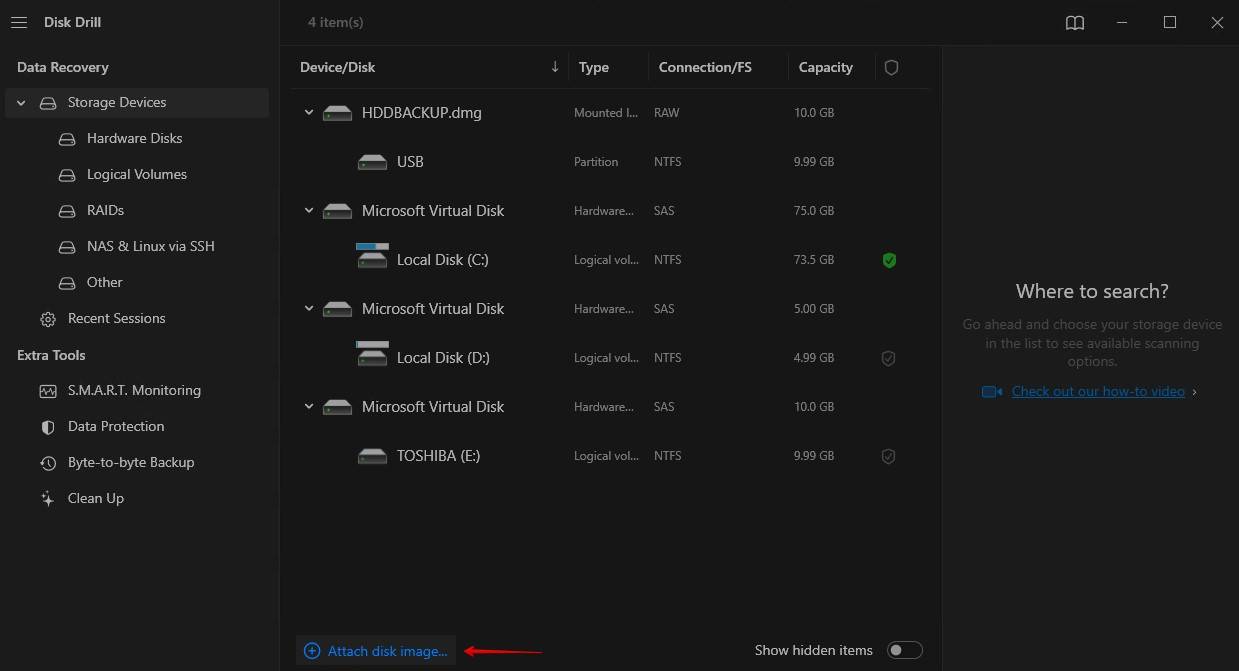Click the NAS & Linux via SSH icon

(67, 247)
